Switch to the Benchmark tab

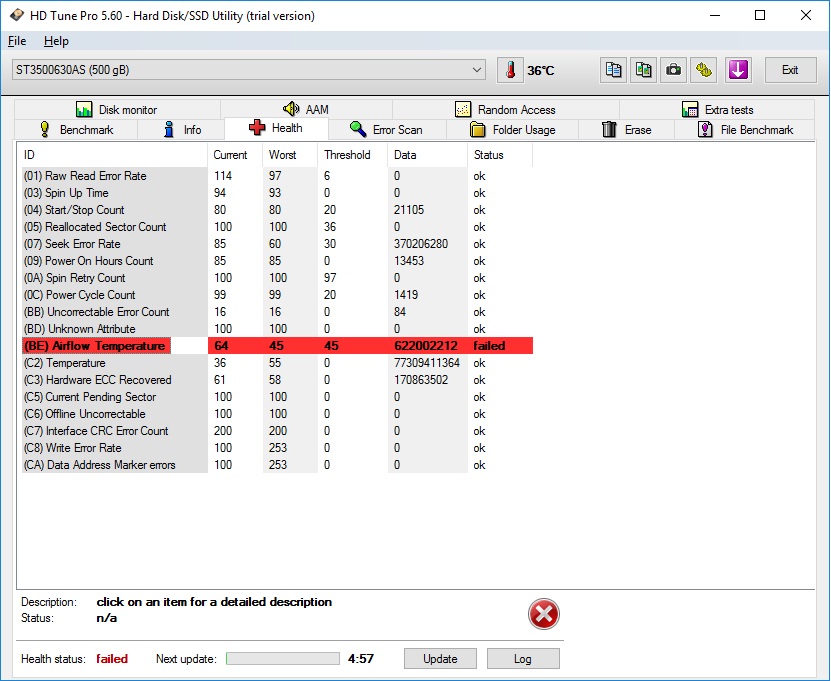76,130
